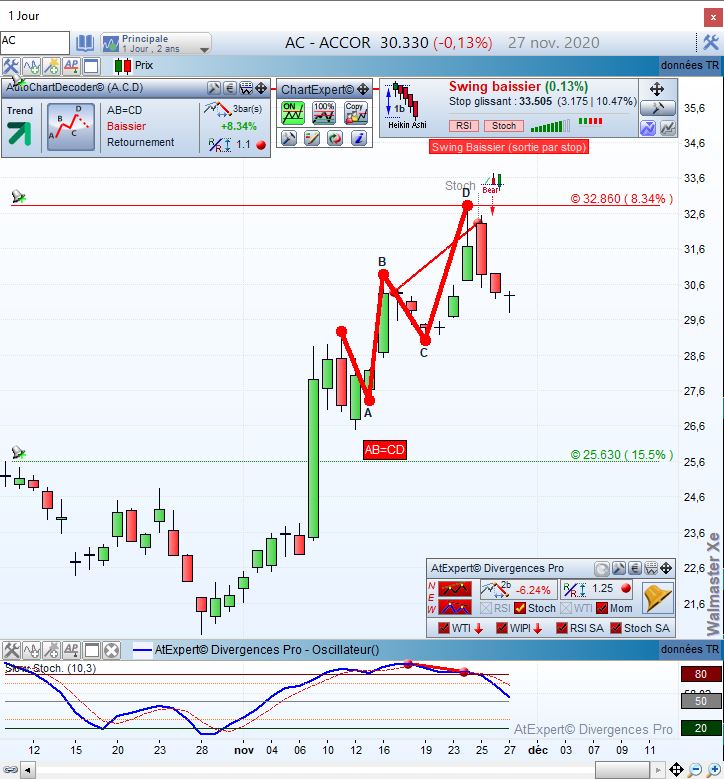Toggle the RSI checkbox in Divergences Pro
The image size is (724, 779).
pyautogui.click(x=486, y=608)
